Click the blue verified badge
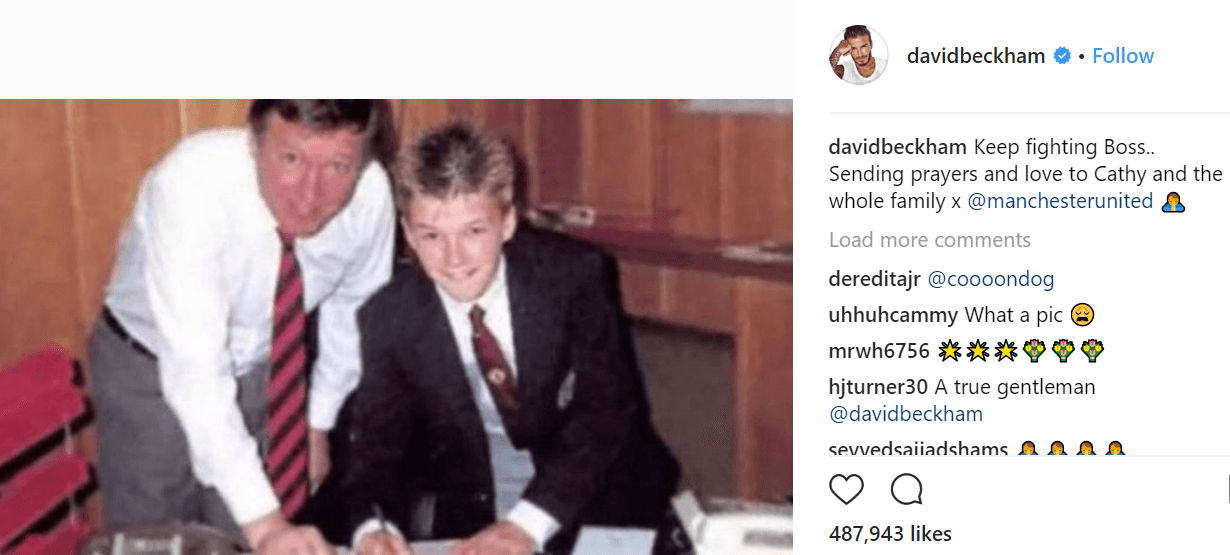1230x555 pixels. tap(1063, 56)
